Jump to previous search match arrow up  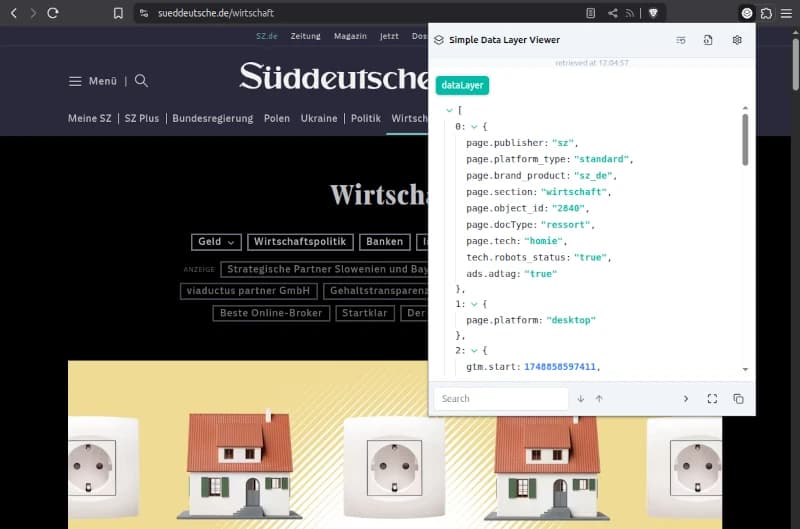pyautogui.click(x=599, y=399)
